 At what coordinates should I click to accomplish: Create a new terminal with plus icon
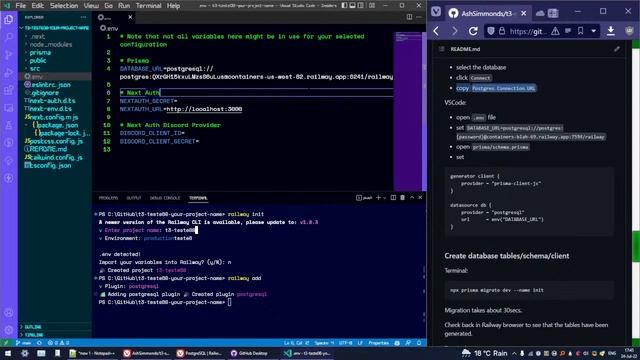pos(378,198)
